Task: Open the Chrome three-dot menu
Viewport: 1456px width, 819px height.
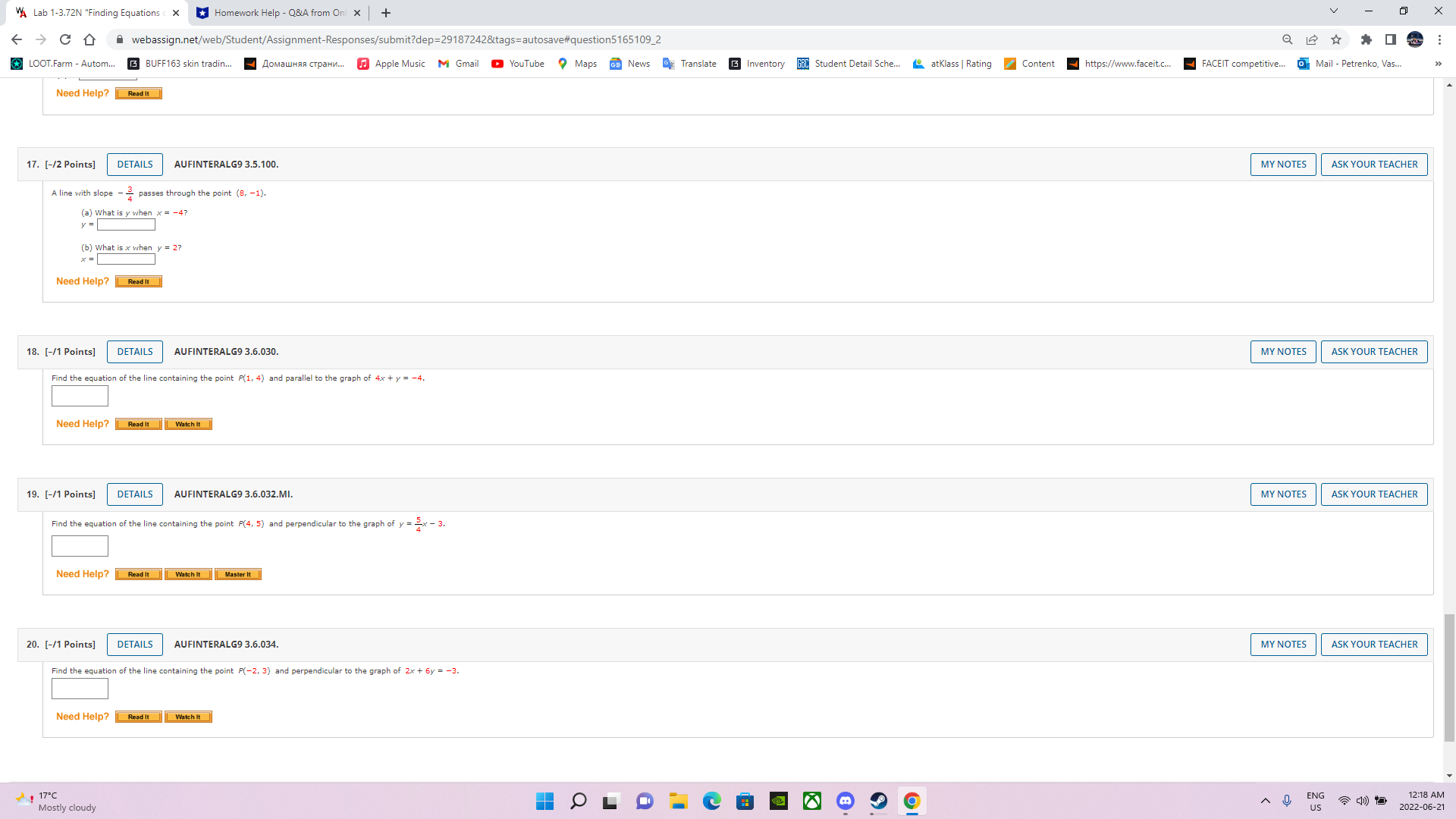Action: coord(1439,39)
